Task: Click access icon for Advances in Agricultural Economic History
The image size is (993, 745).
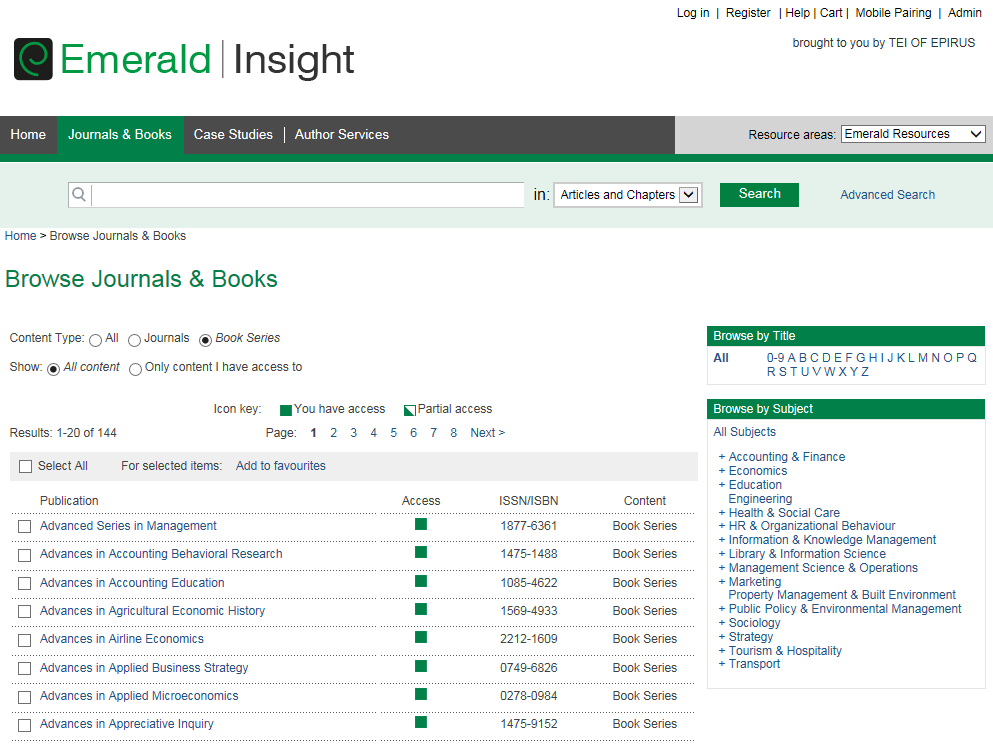Action: click(421, 609)
